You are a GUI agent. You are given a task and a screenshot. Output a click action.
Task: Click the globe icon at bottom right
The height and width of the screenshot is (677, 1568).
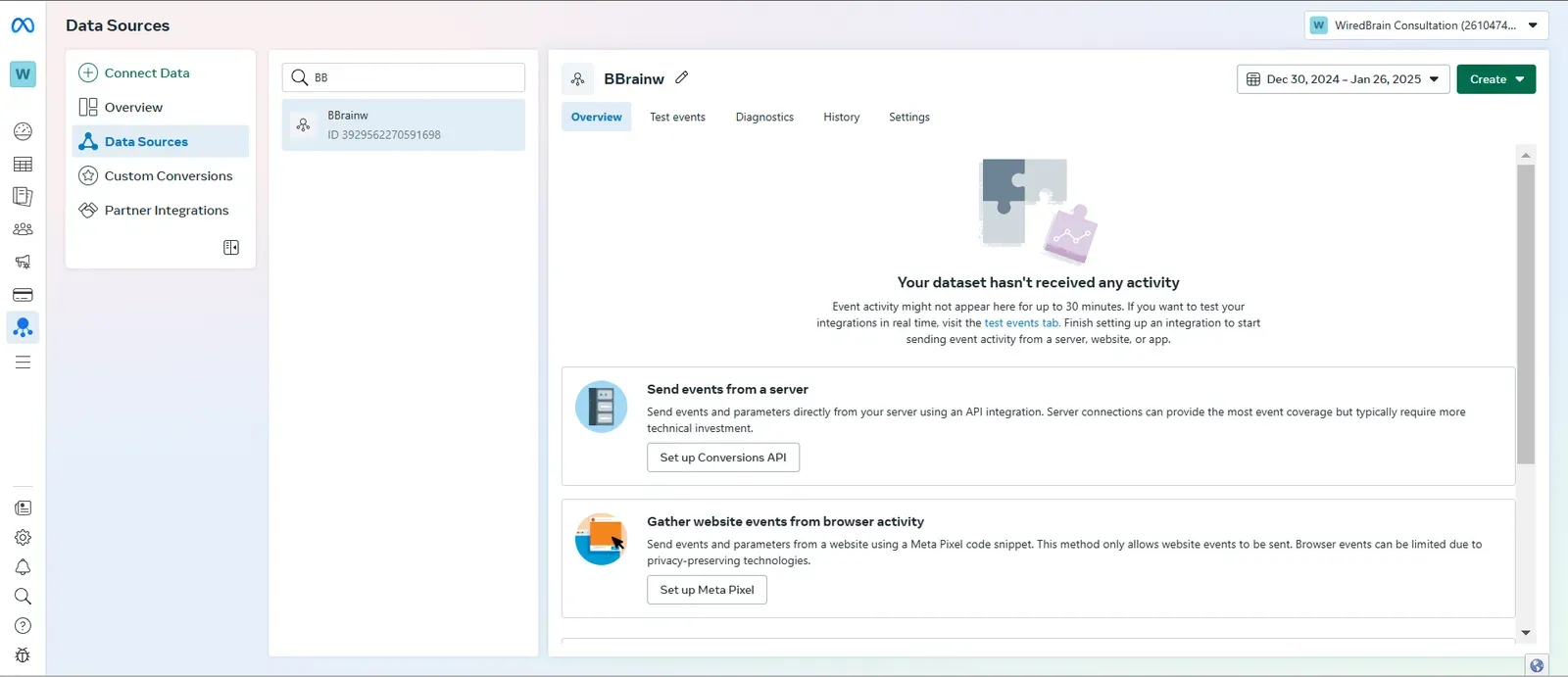(1537, 665)
